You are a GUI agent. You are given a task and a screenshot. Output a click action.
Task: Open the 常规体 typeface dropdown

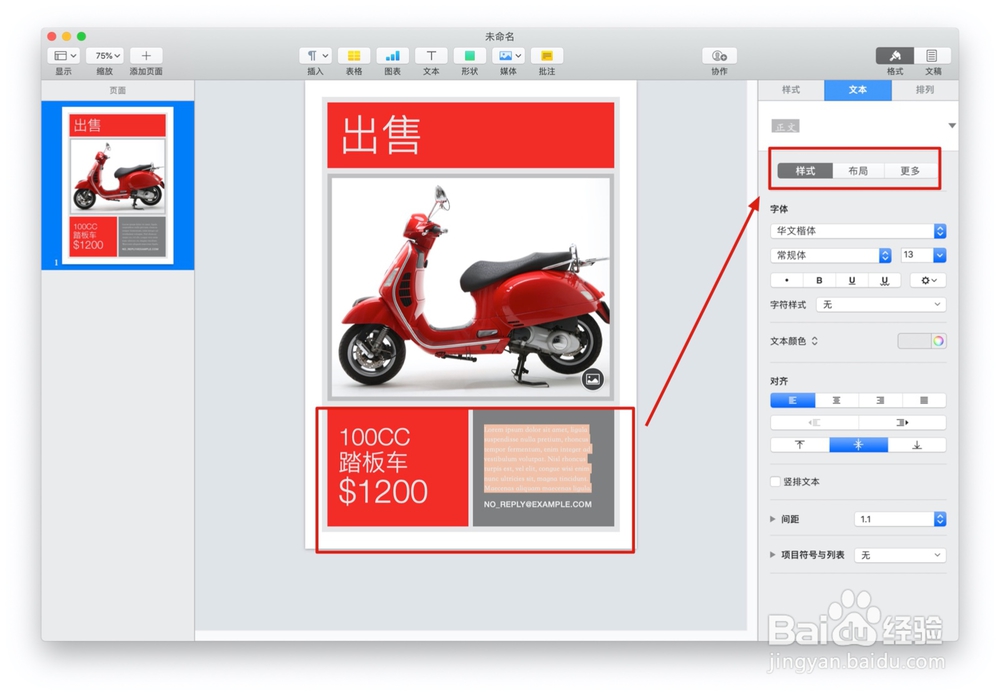click(831, 255)
